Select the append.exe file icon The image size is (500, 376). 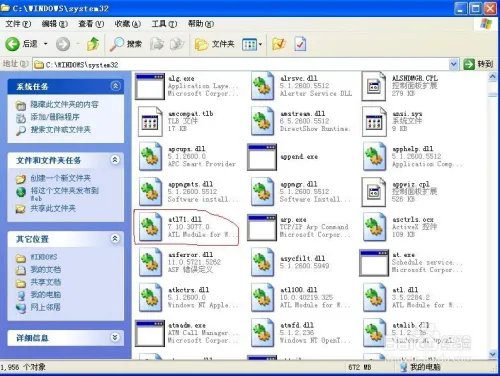pos(262,157)
